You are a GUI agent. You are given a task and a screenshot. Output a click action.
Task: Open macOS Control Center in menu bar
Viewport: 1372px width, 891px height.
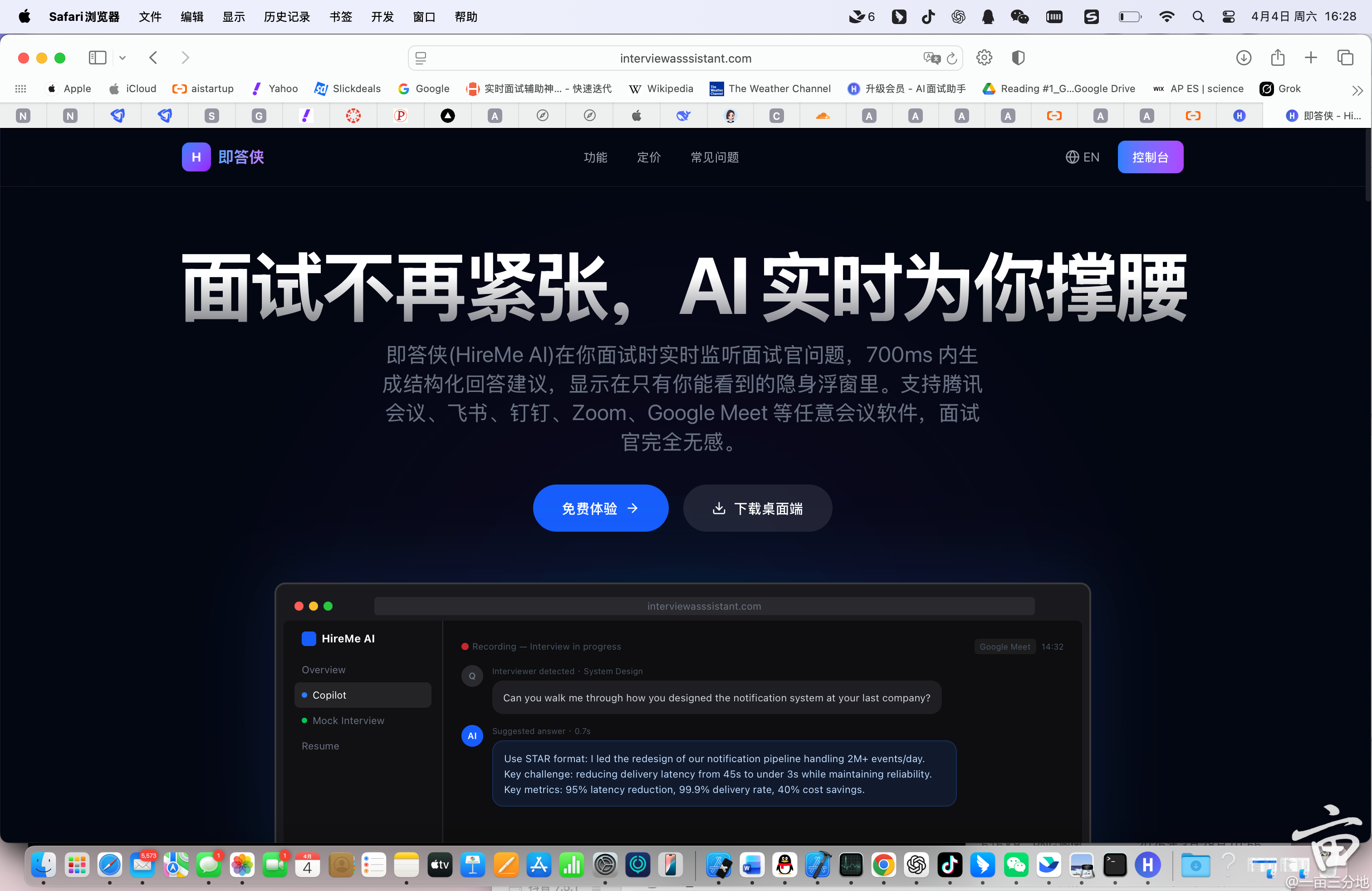tap(1228, 17)
